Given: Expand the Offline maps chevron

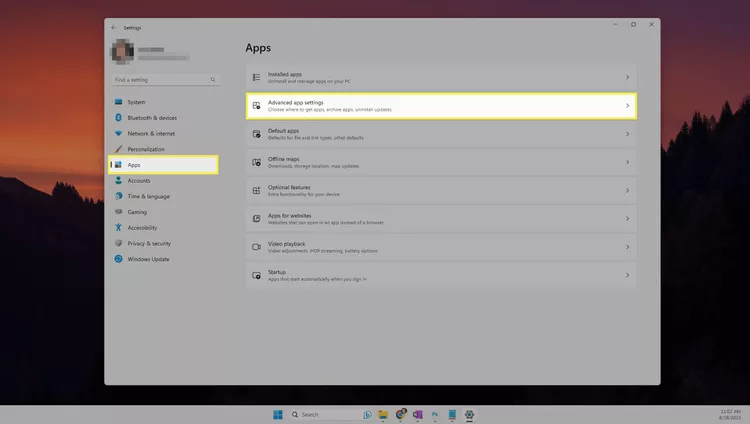Looking at the screenshot, I should pos(628,162).
